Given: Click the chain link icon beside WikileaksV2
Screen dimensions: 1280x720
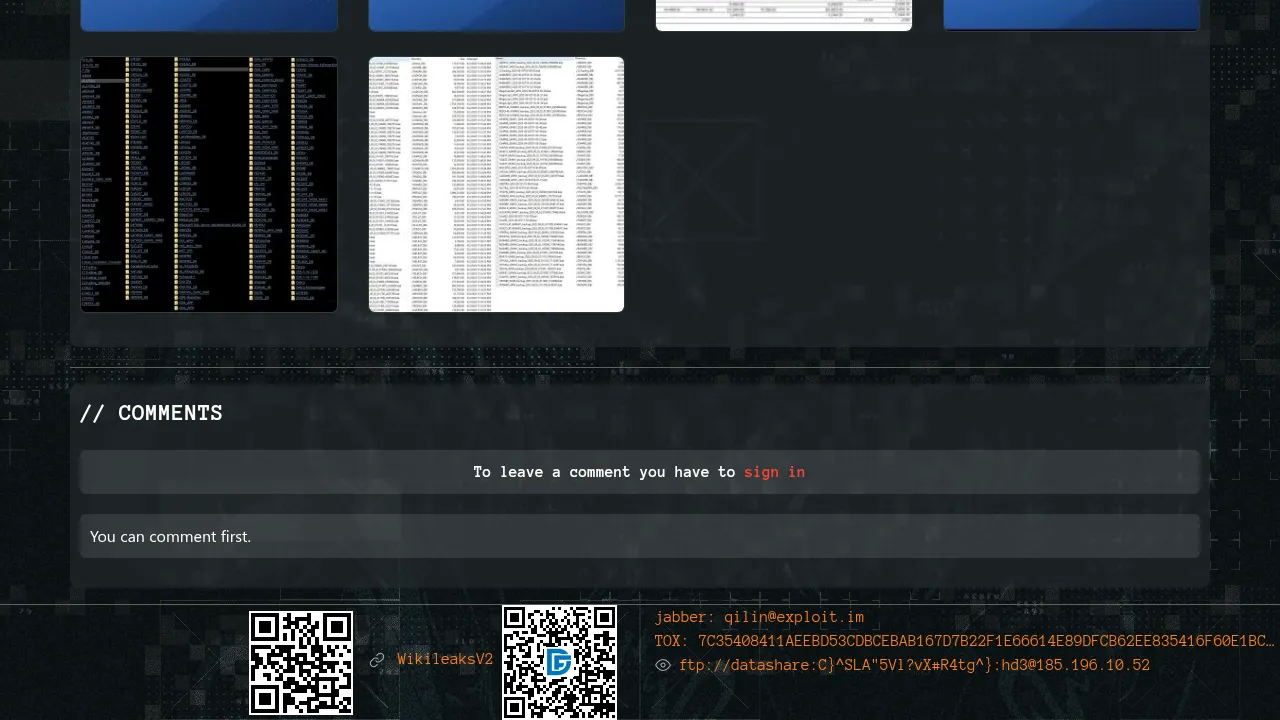Looking at the screenshot, I should point(377,660).
